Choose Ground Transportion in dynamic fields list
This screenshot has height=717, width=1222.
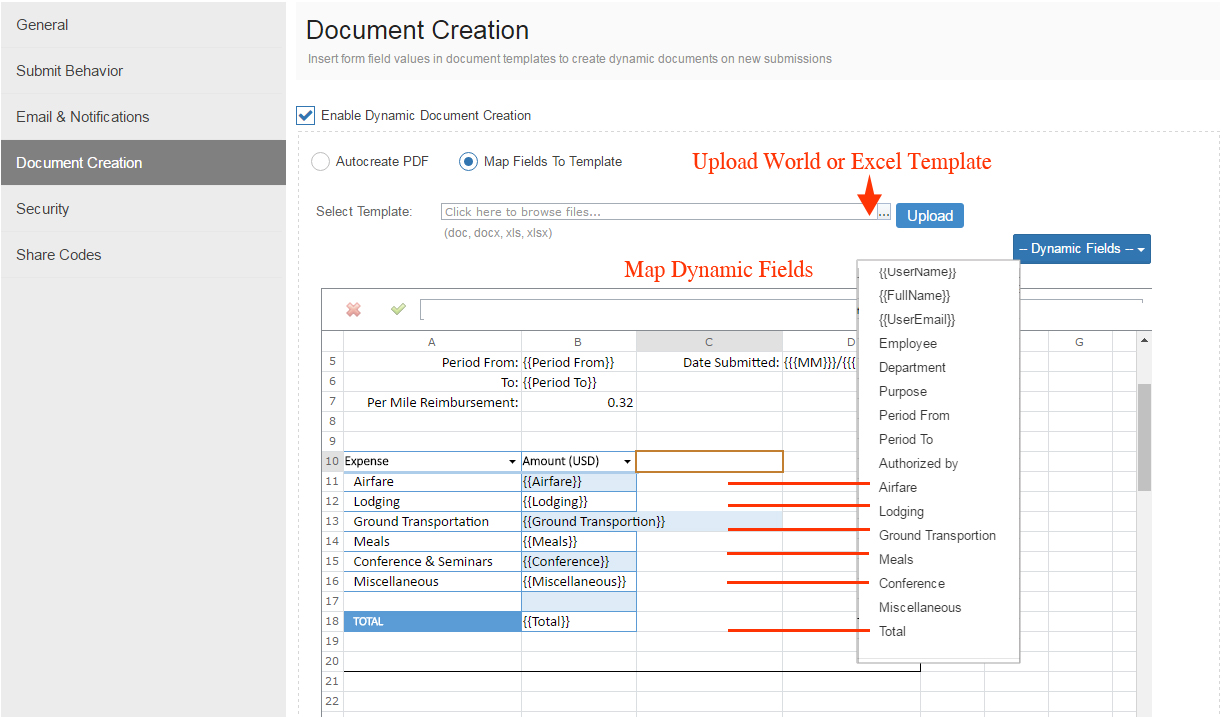coord(938,536)
